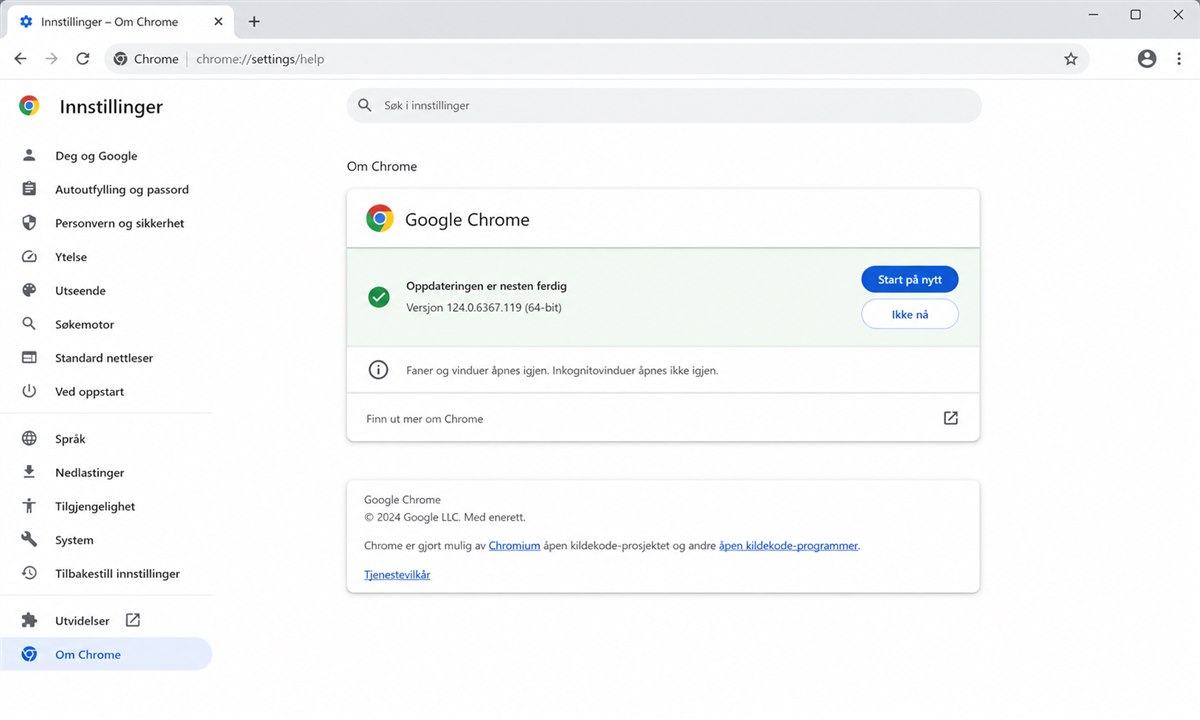Open a new tab with the plus icon

pyautogui.click(x=254, y=22)
